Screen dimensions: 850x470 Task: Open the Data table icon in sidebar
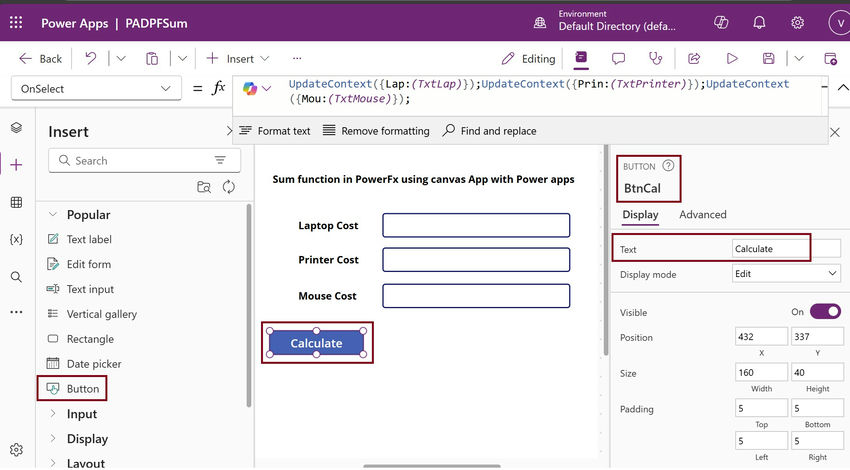pyautogui.click(x=16, y=202)
